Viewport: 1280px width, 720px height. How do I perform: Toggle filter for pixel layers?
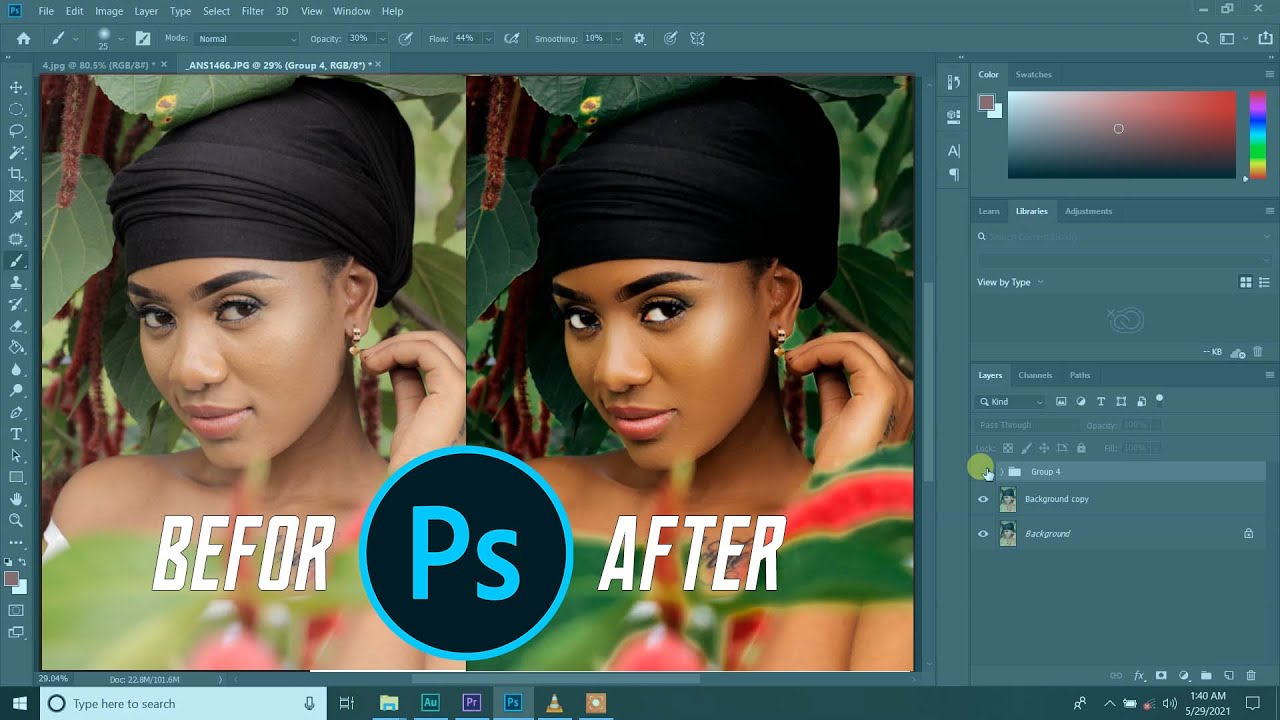pos(1061,401)
